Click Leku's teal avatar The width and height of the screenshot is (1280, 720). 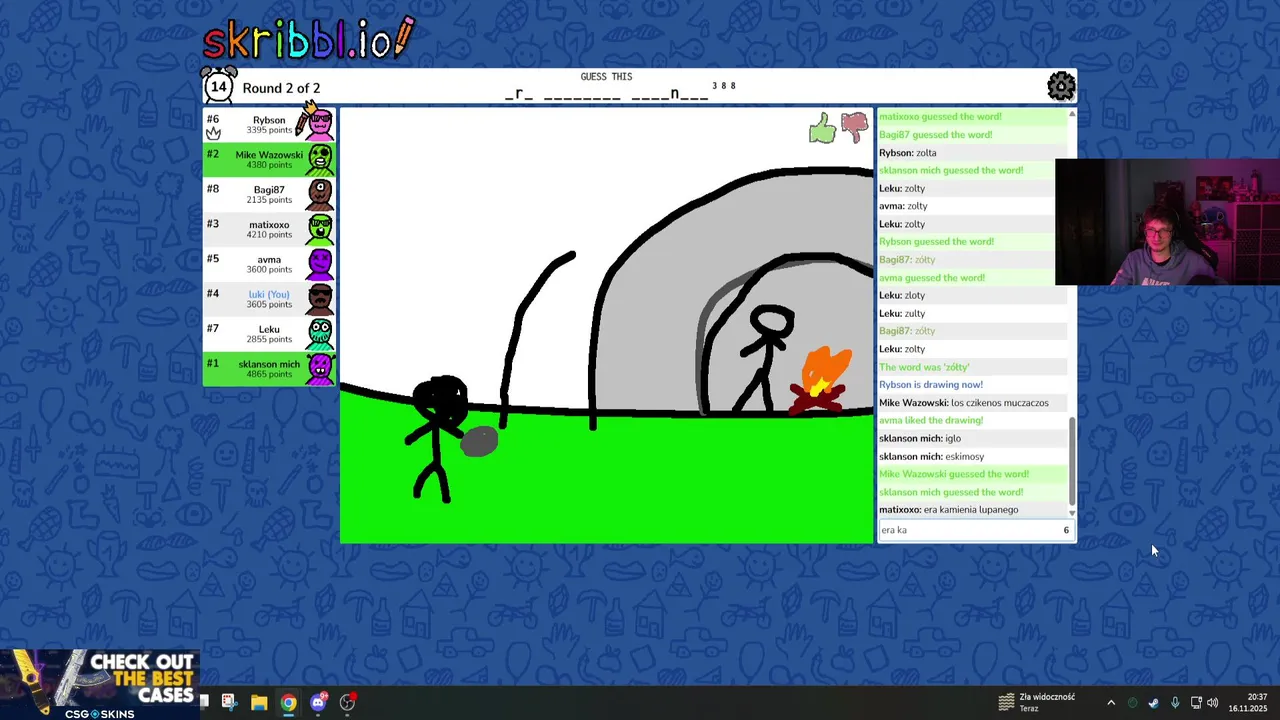320,334
